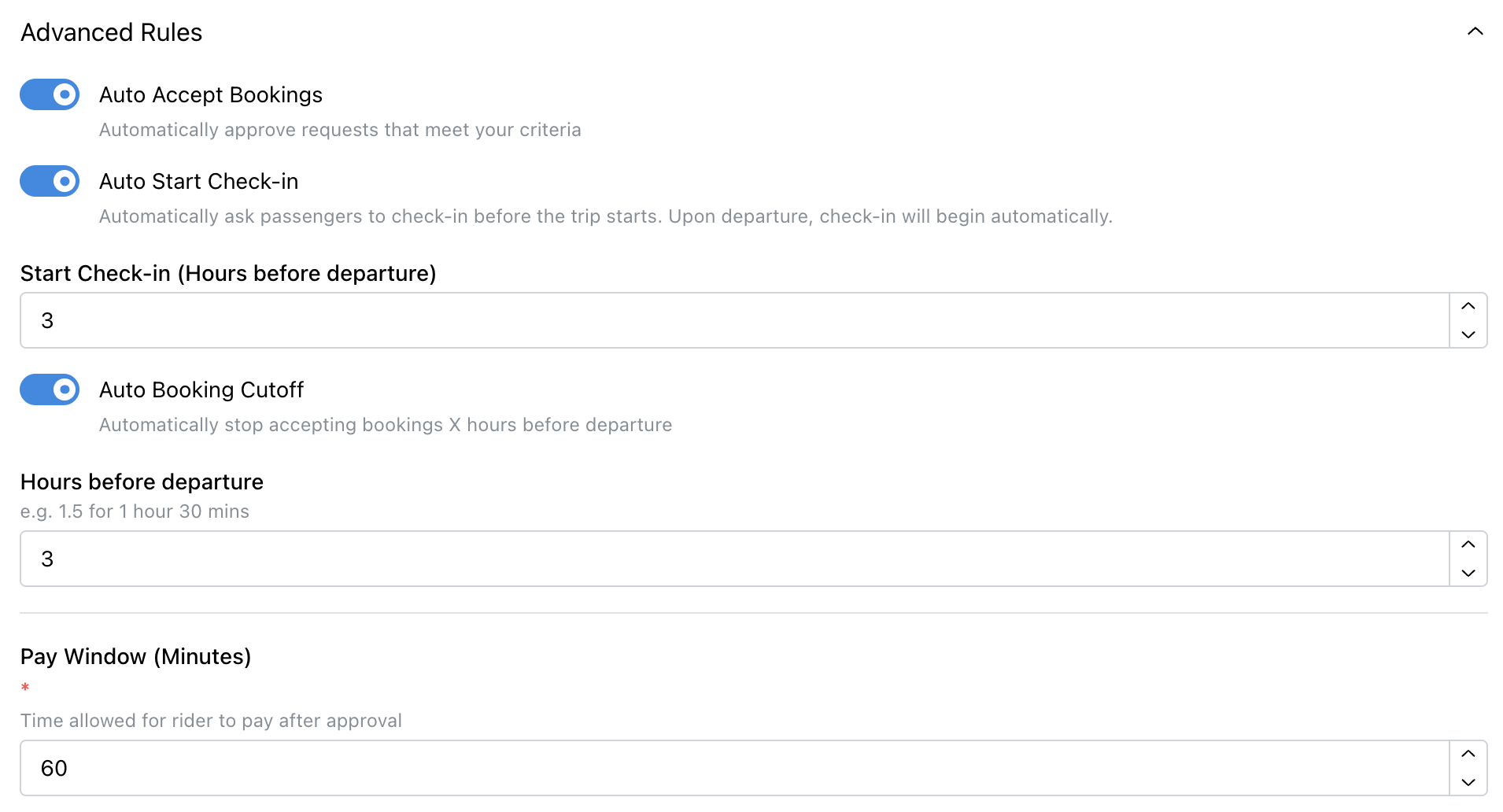The height and width of the screenshot is (812, 1503).
Task: Click the Auto Start Check-in label
Action: click(x=198, y=181)
